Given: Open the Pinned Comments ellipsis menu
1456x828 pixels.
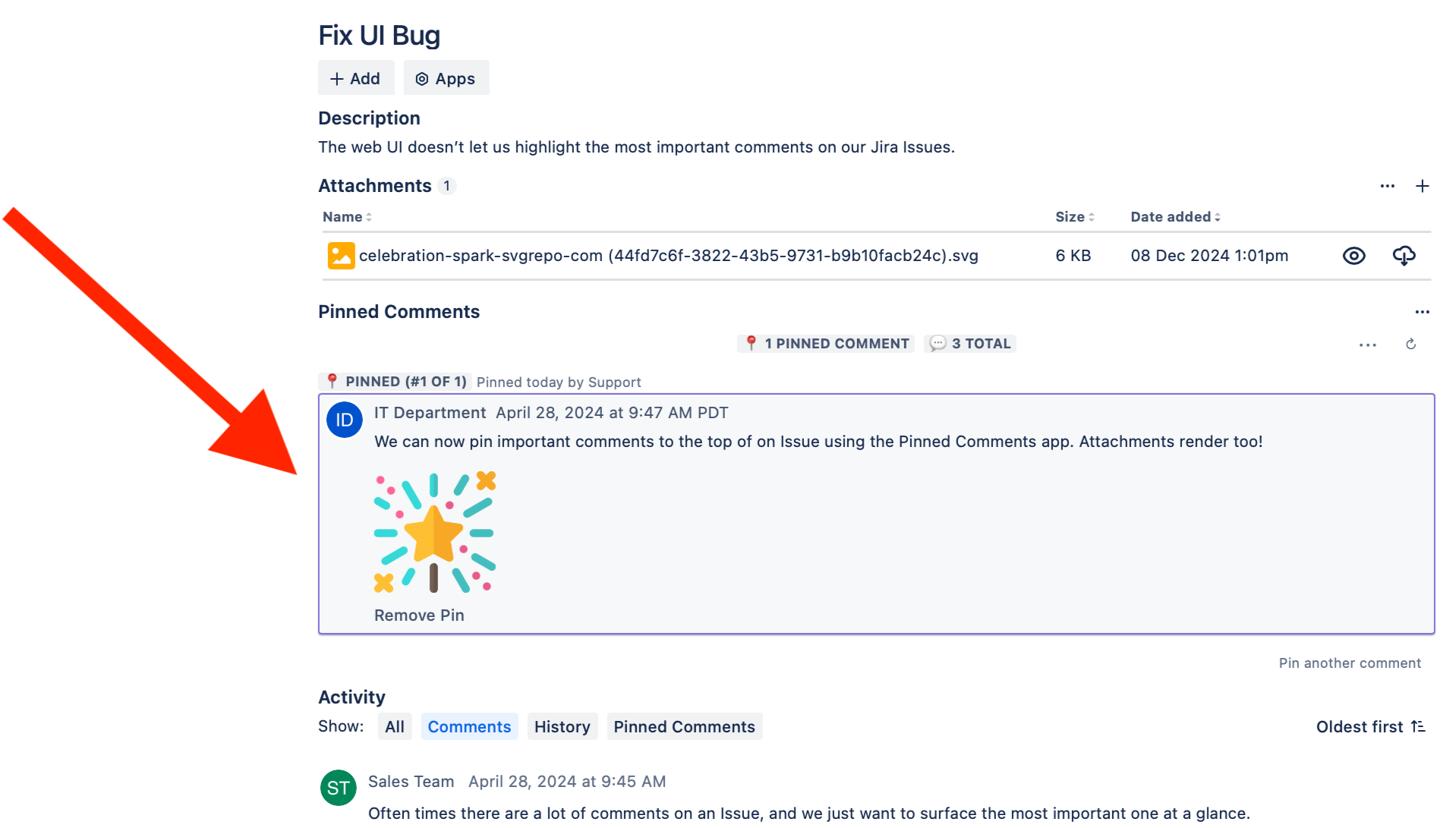Looking at the screenshot, I should [x=1422, y=311].
